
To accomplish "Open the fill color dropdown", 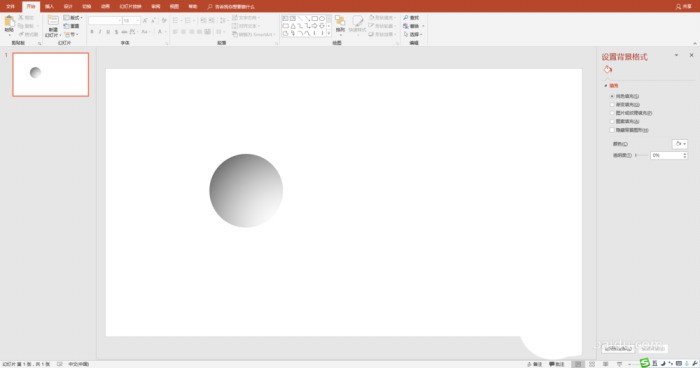I will [680, 144].
